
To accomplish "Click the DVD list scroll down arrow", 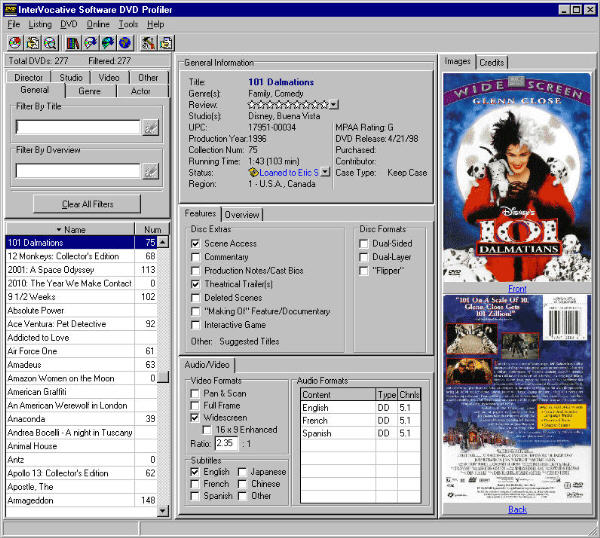I will click(163, 510).
